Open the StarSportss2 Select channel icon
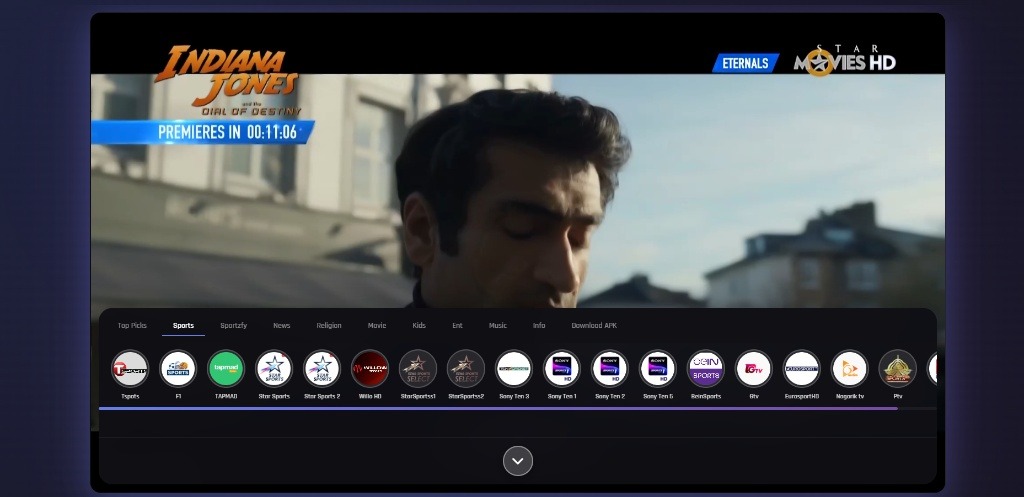This screenshot has height=497, width=1024. coord(466,368)
